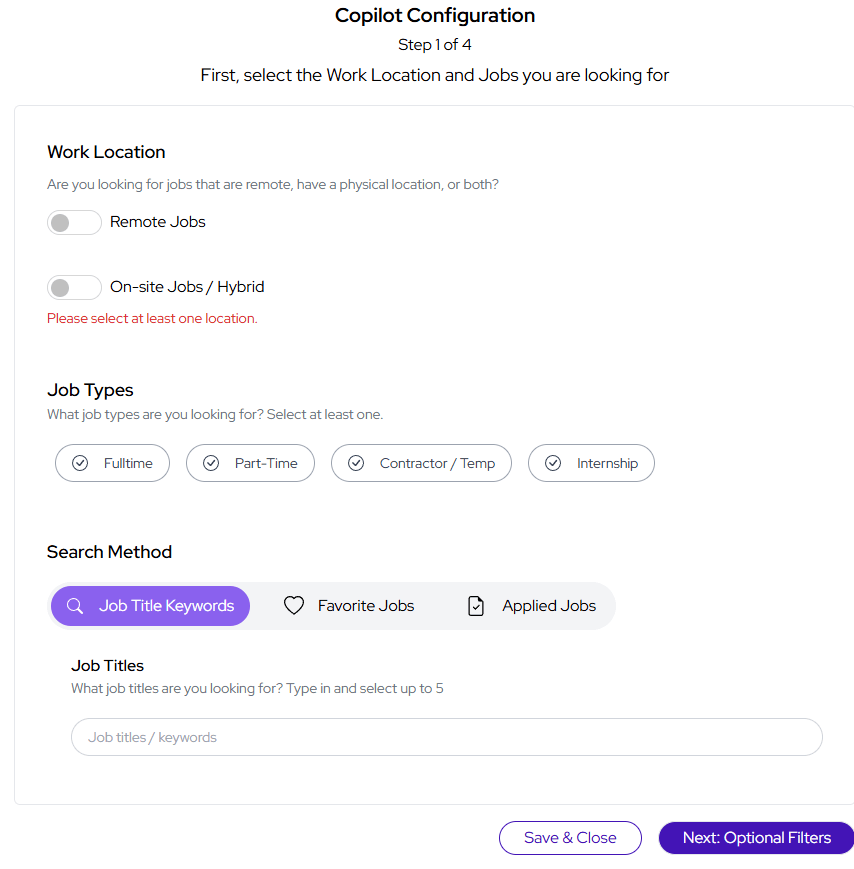Viewport: 854px width, 869px height.
Task: Click the checkmark circle icon beside Internship
Action: [x=553, y=464]
